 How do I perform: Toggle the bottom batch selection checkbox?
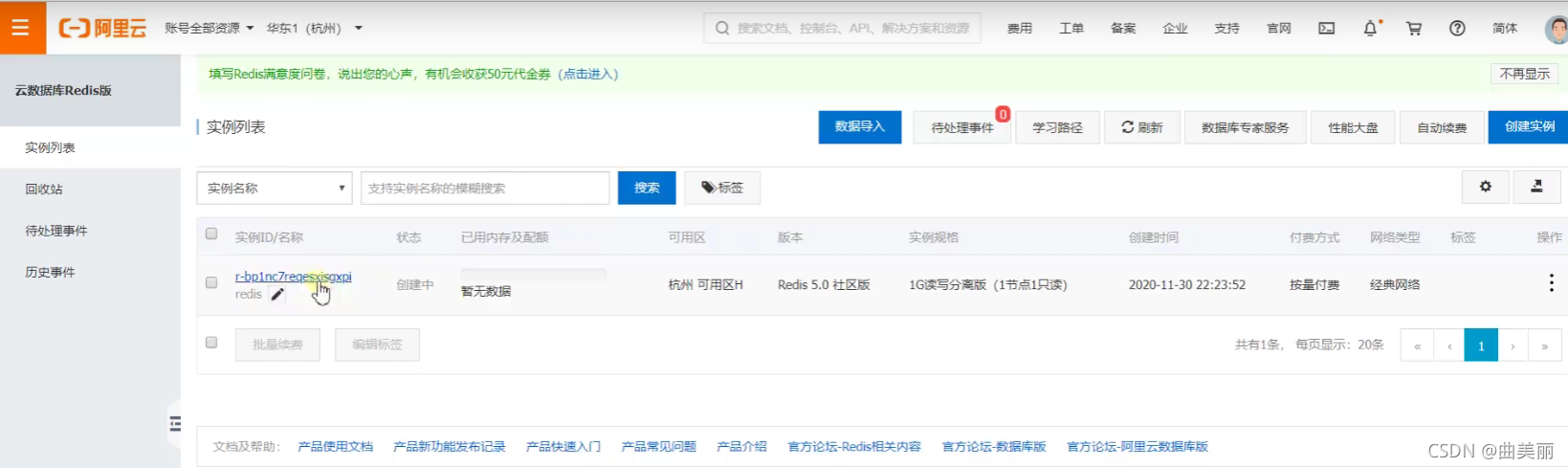(x=211, y=343)
